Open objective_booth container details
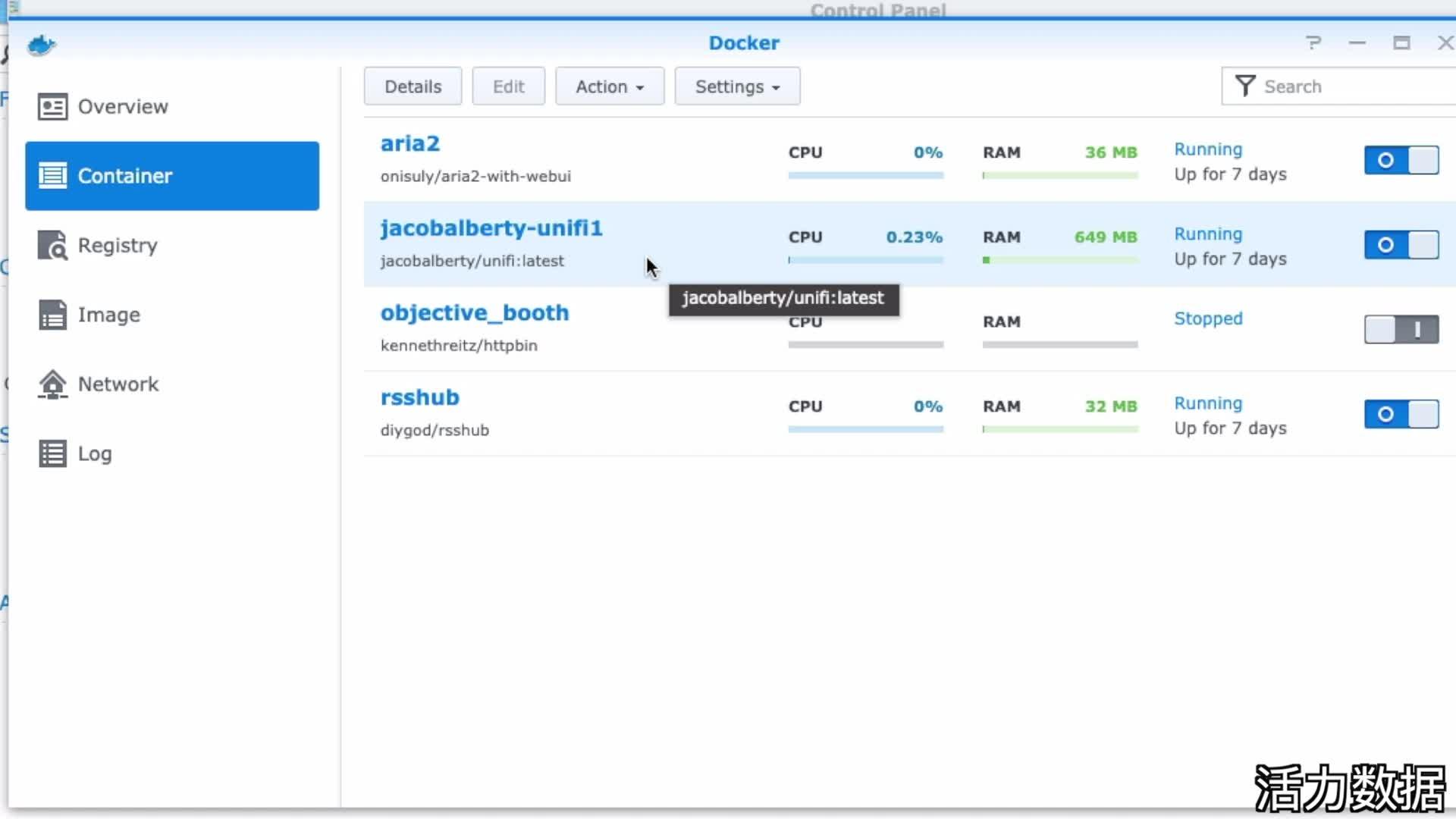The height and width of the screenshot is (819, 1456). (x=475, y=312)
